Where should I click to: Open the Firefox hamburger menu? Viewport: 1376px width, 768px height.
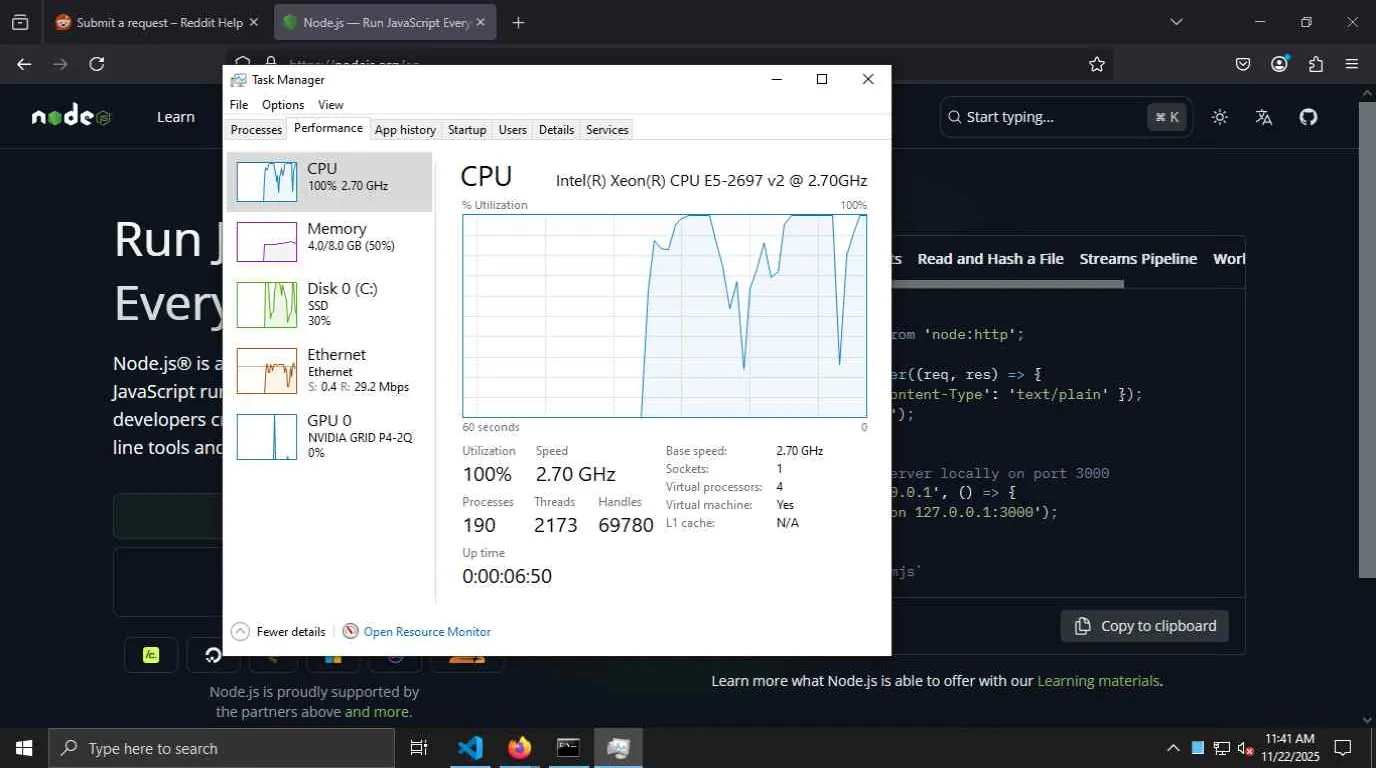(x=1352, y=64)
